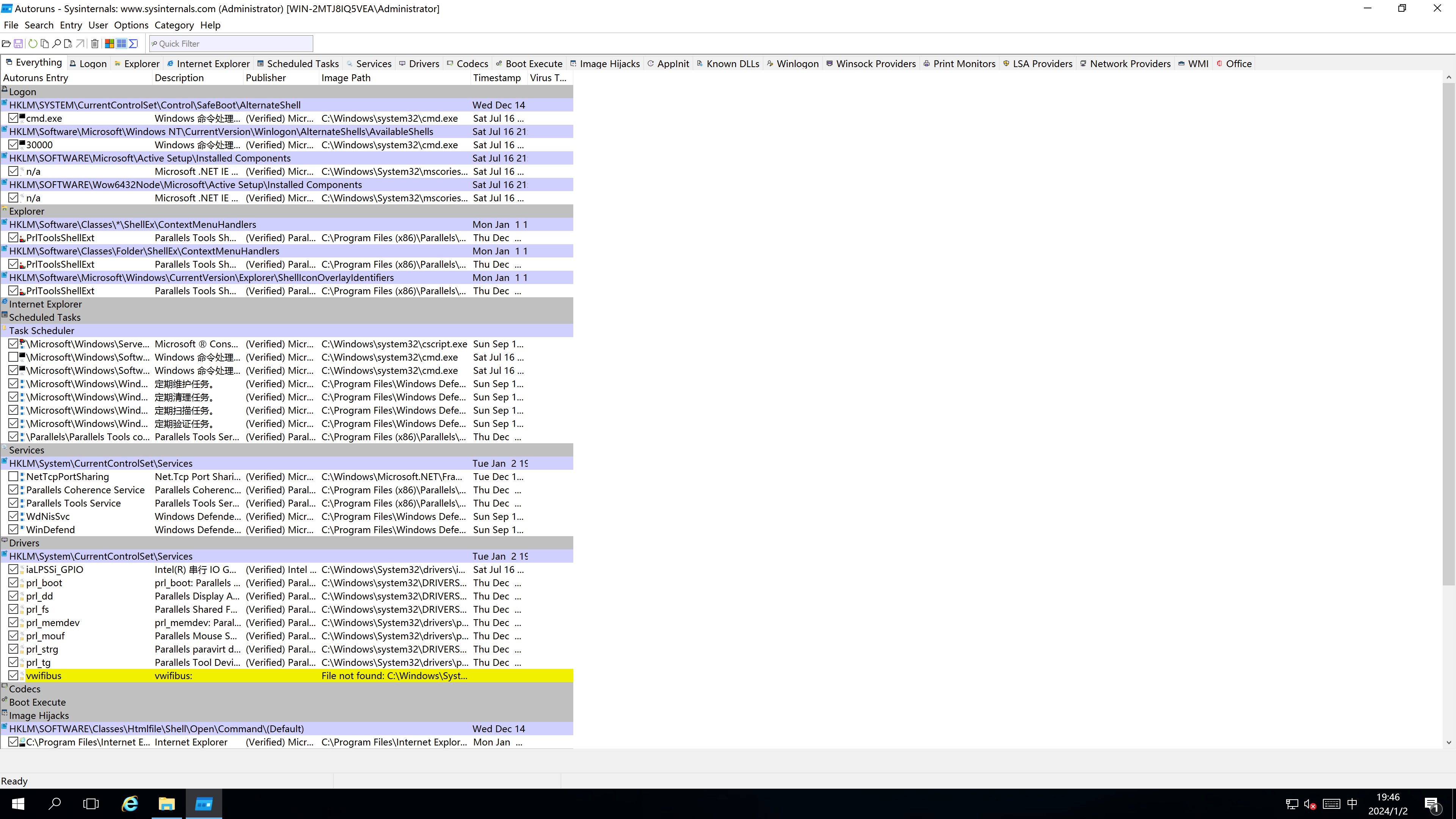The height and width of the screenshot is (819, 1456).
Task: Switch to the Image Hijacks tab
Action: (x=605, y=63)
